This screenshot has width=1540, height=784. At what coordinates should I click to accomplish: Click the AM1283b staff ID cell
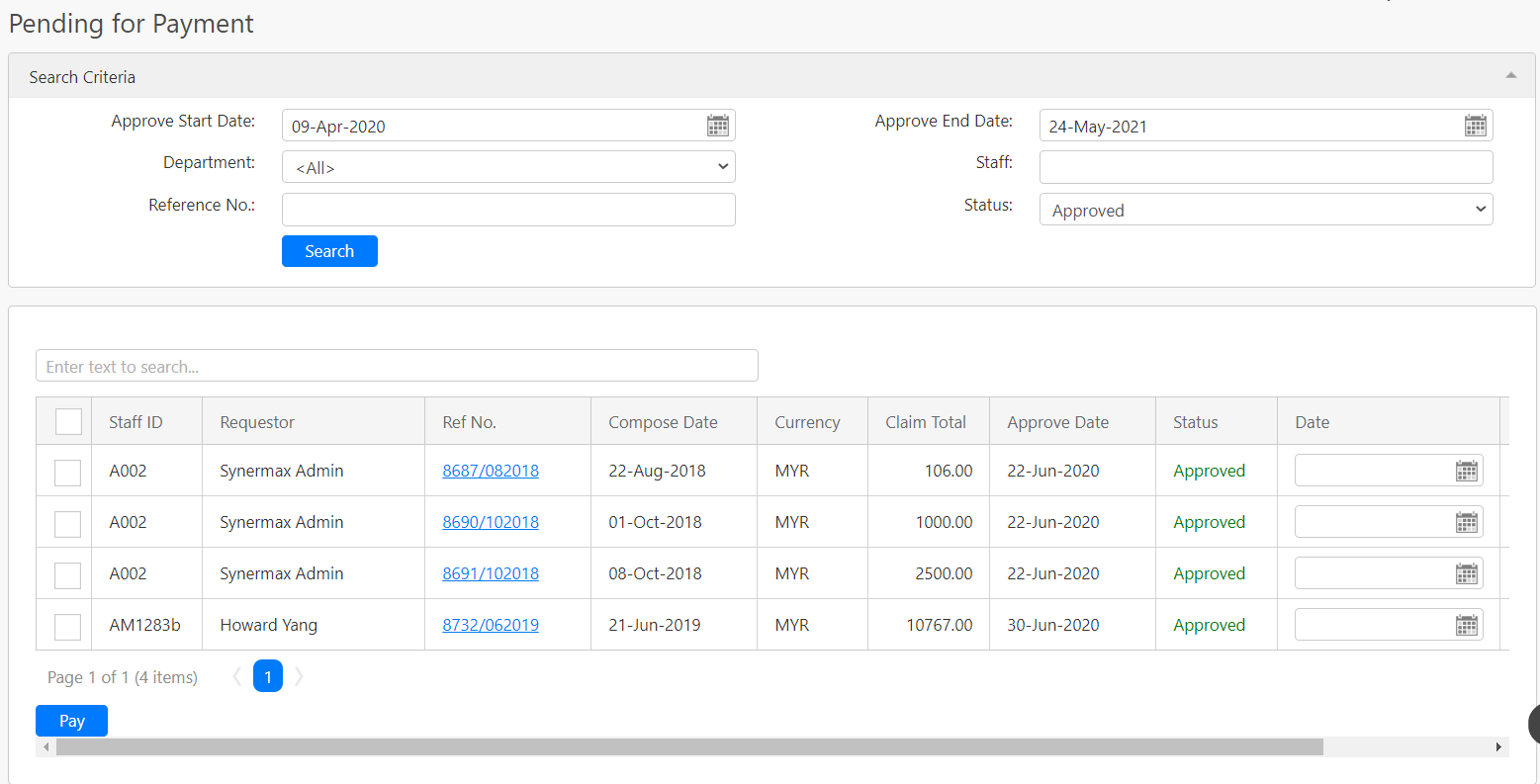pyautogui.click(x=144, y=625)
